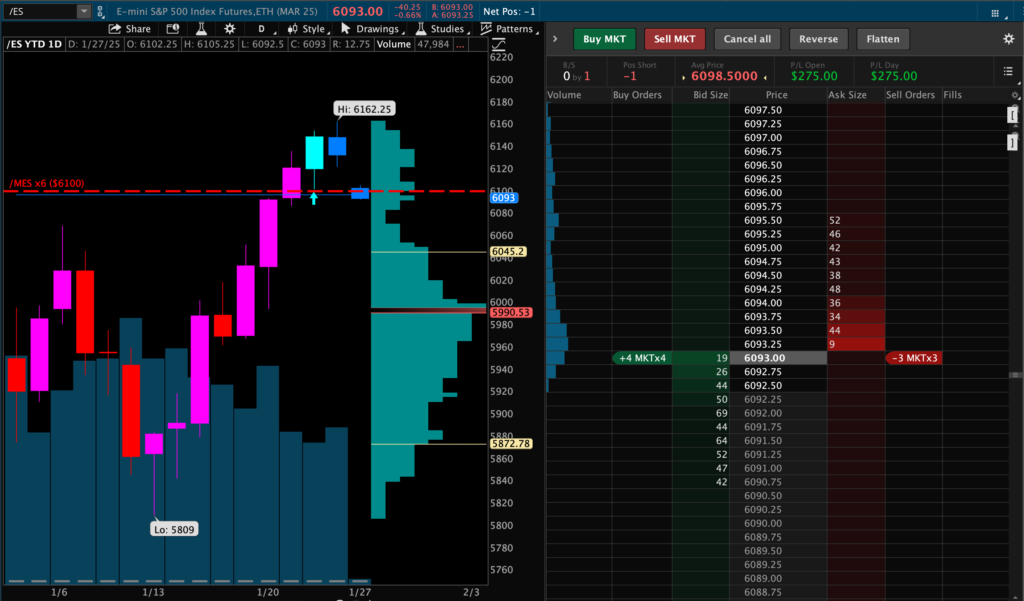1024x601 pixels.
Task: Click the red -3 MKTx3 sell order marker
Action: [x=913, y=358]
